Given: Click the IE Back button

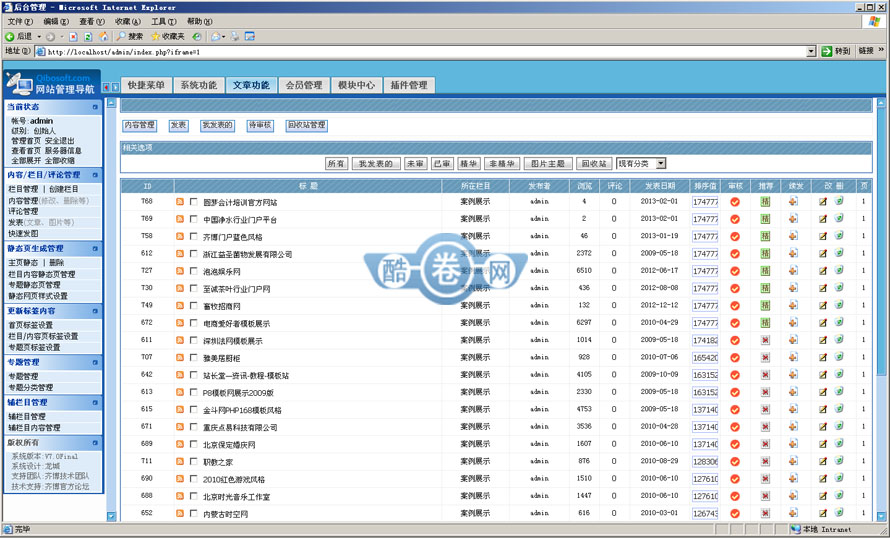Looking at the screenshot, I should (x=19, y=36).
